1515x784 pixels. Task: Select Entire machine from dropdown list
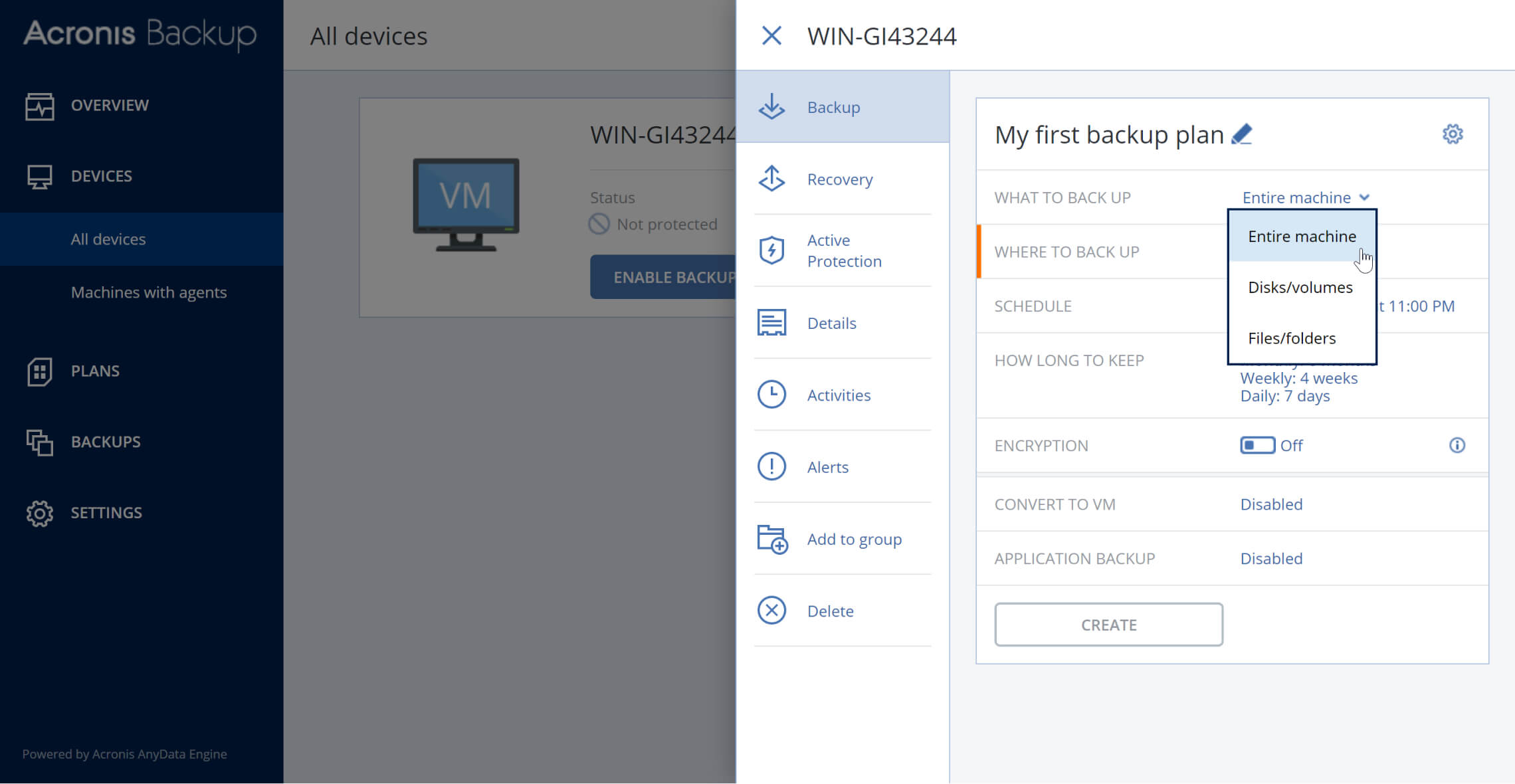click(x=1302, y=237)
